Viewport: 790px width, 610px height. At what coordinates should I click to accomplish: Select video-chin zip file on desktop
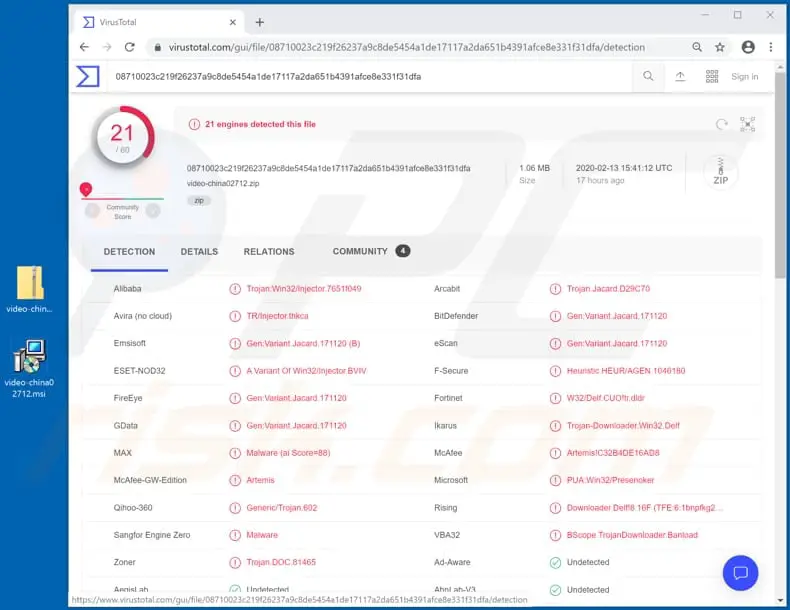tap(29, 289)
